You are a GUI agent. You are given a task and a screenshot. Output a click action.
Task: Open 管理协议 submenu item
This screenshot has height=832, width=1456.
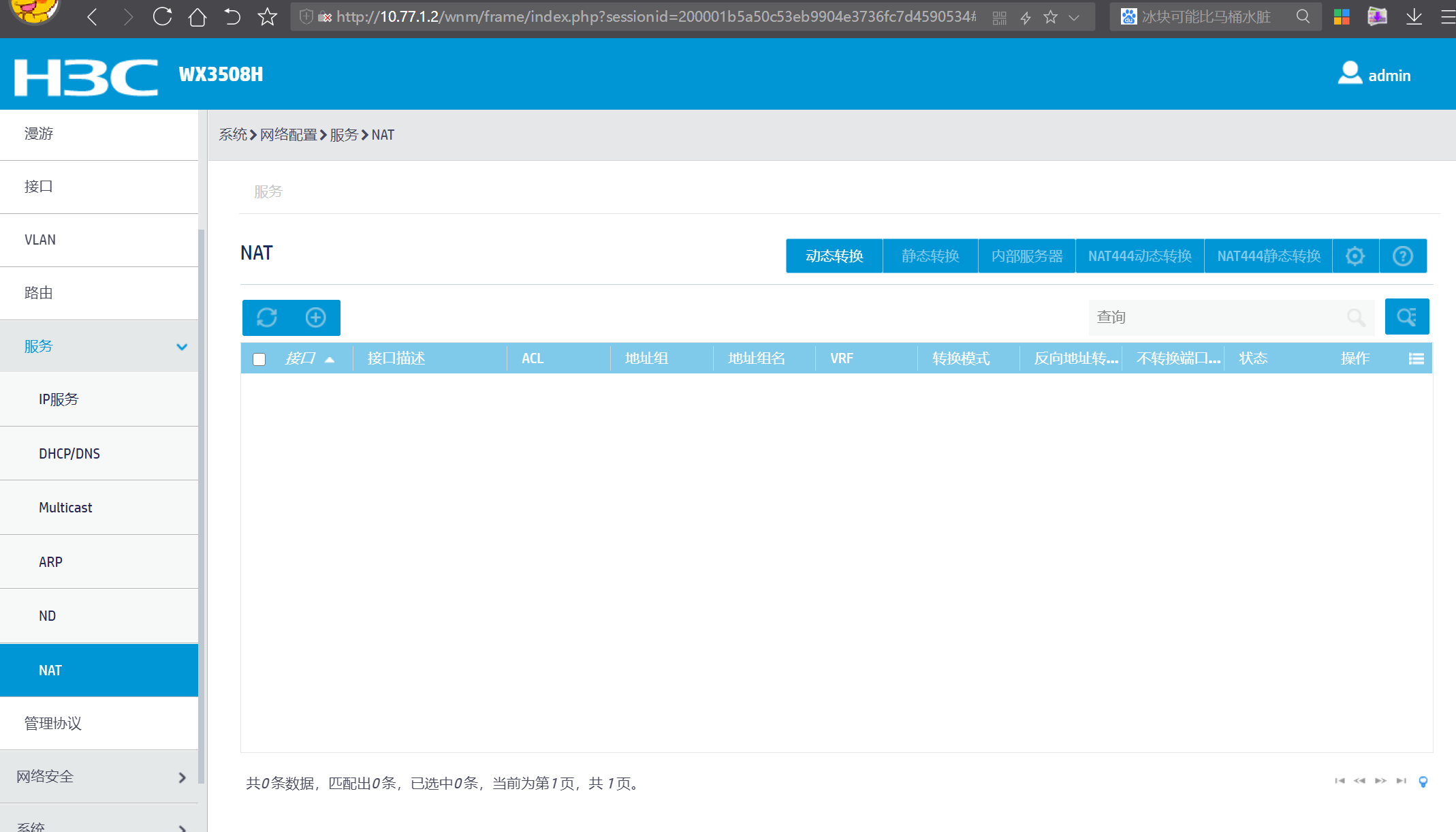click(99, 724)
